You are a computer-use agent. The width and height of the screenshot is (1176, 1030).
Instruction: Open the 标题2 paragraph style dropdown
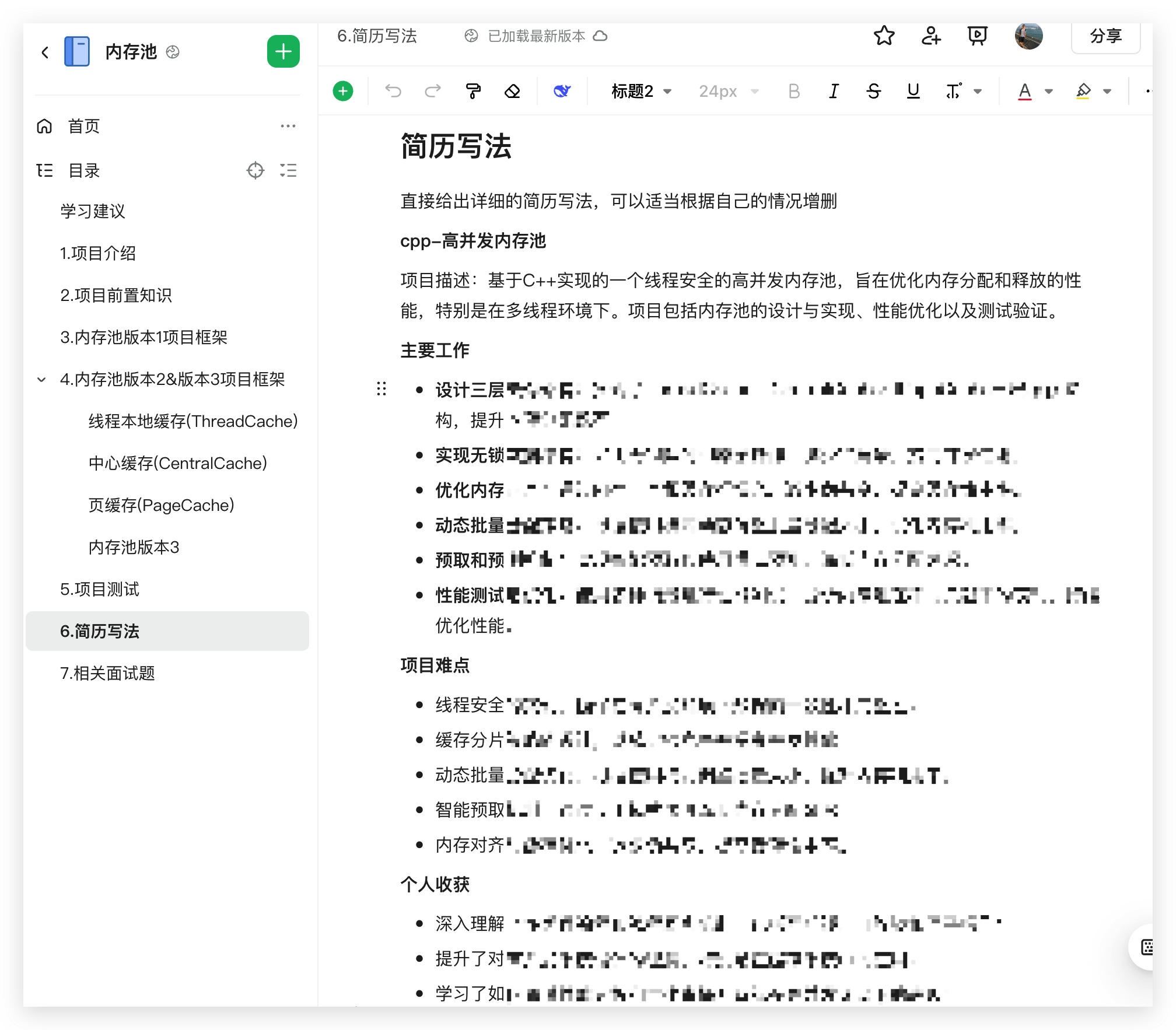641,92
